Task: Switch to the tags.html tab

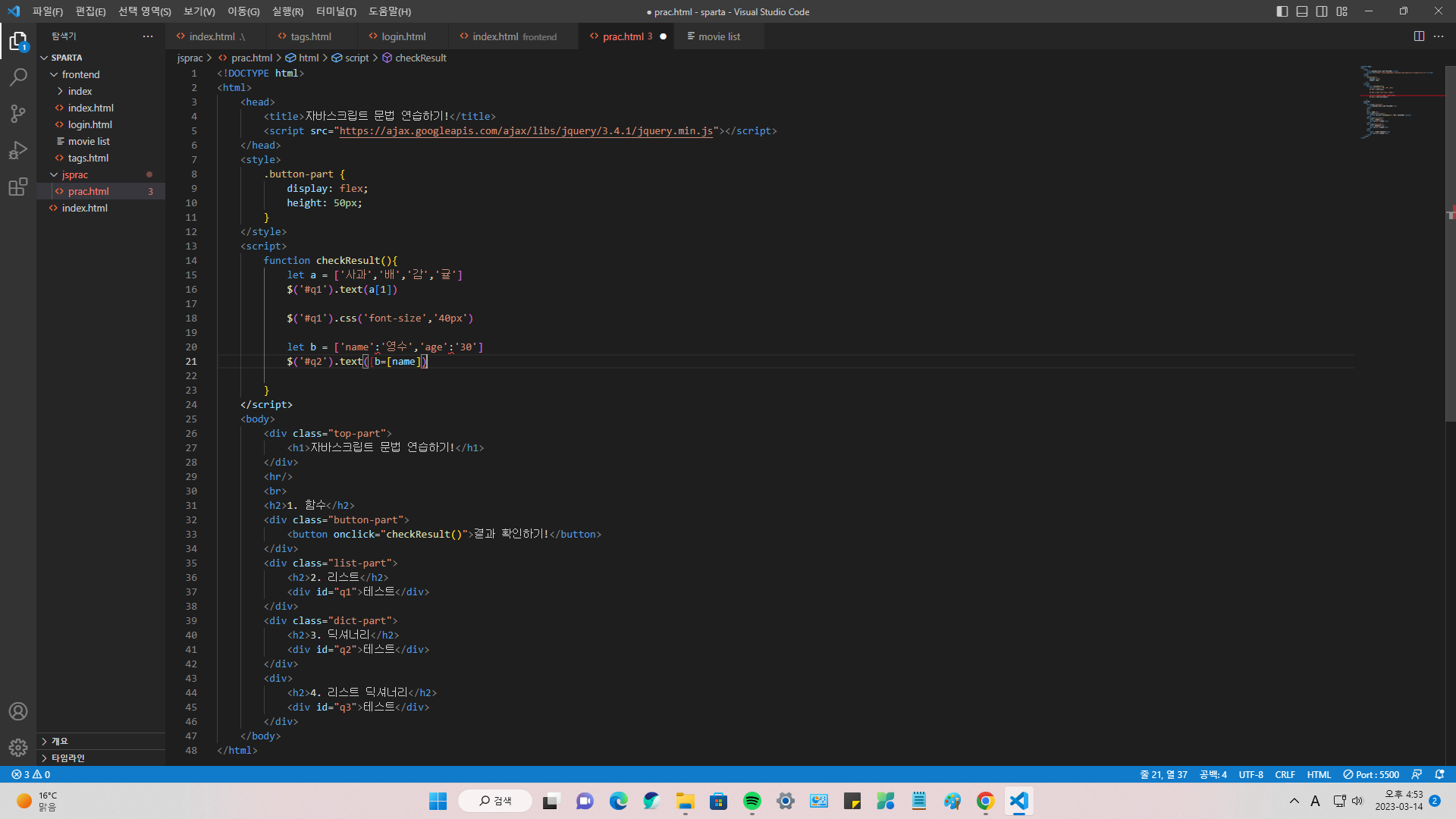Action: (310, 36)
